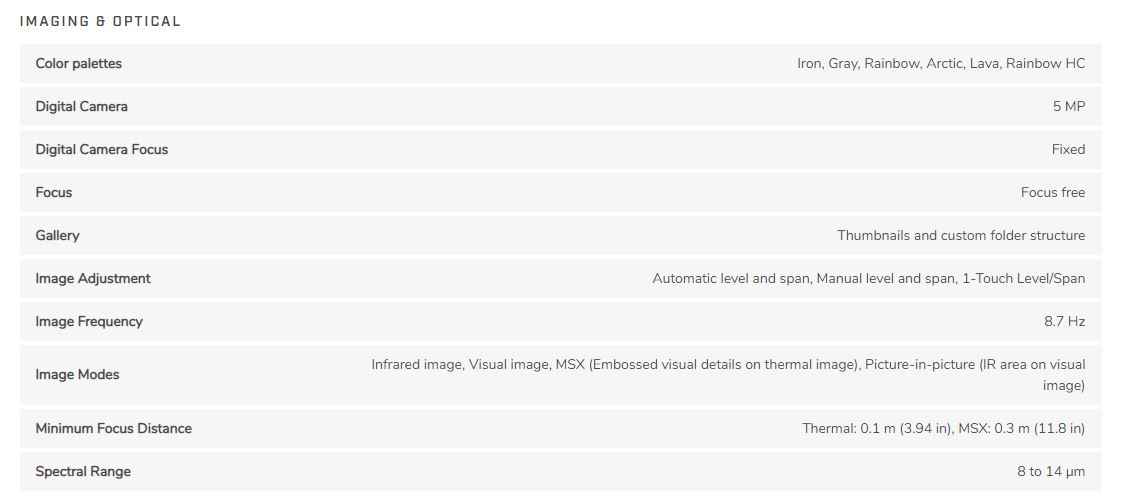This screenshot has height=502, width=1125.
Task: Select the Digital Camera Focus label
Action: click(102, 150)
